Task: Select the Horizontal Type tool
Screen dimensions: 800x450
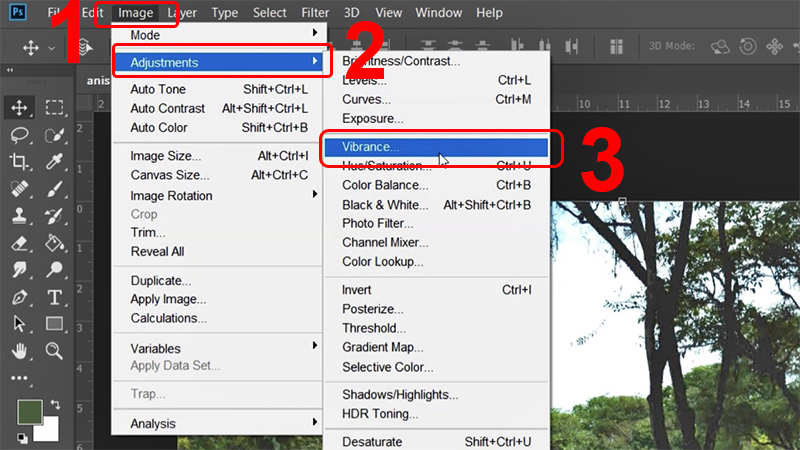Action: coord(55,297)
